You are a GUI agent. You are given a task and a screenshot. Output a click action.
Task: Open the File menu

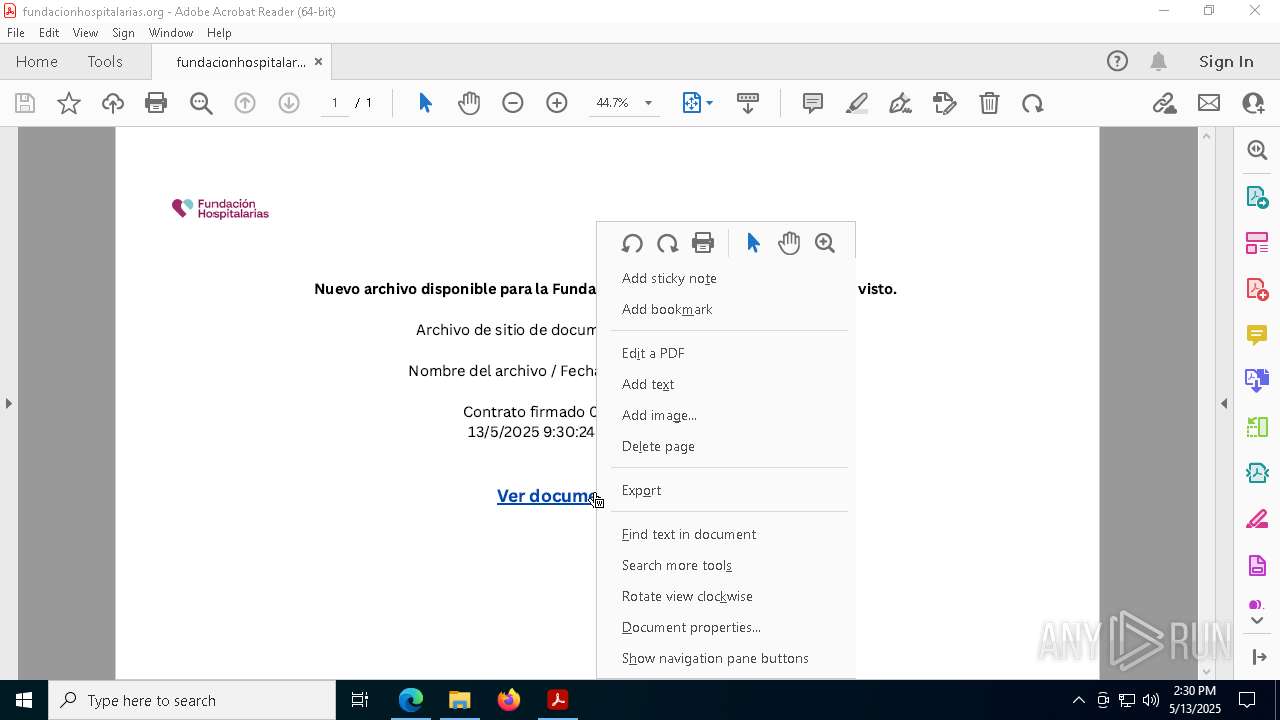click(16, 33)
